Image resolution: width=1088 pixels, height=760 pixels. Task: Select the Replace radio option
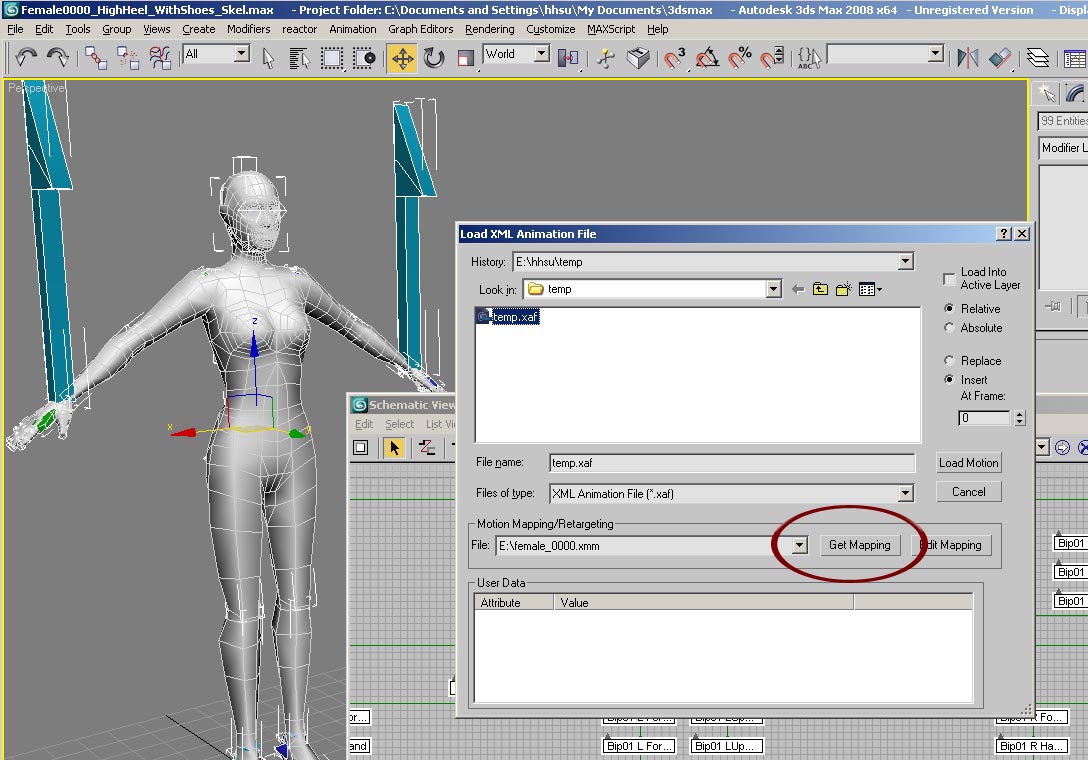click(x=949, y=360)
